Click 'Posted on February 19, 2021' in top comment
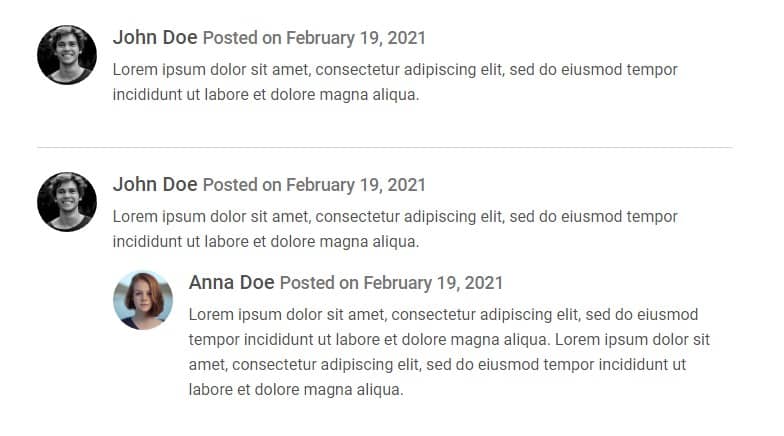Screen dimensions: 784x436 [x=314, y=38]
